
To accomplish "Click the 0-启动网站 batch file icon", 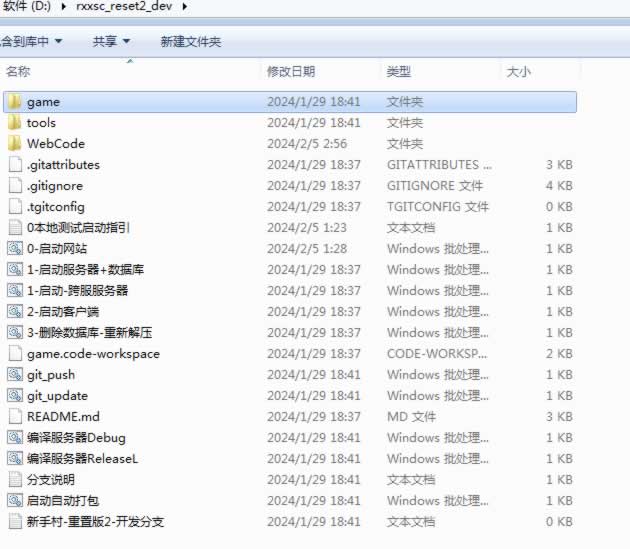I will coord(15,248).
